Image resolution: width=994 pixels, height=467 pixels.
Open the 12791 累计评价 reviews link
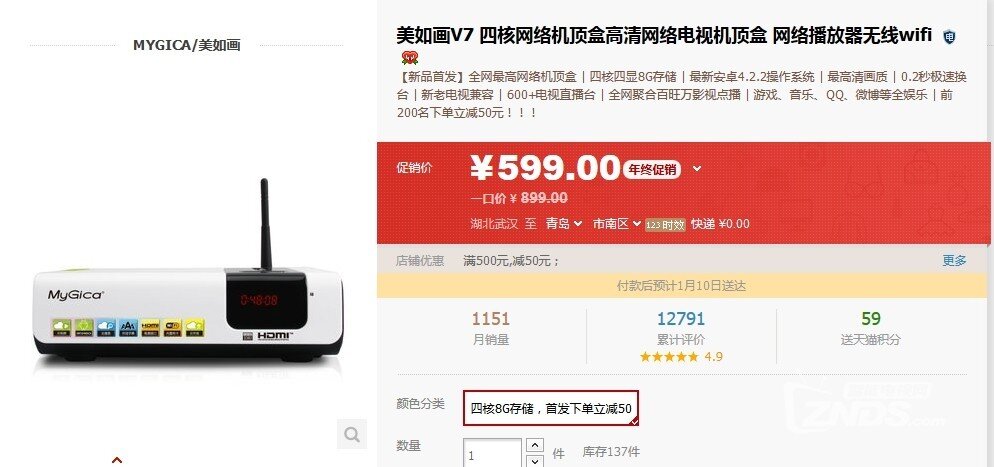click(x=681, y=328)
